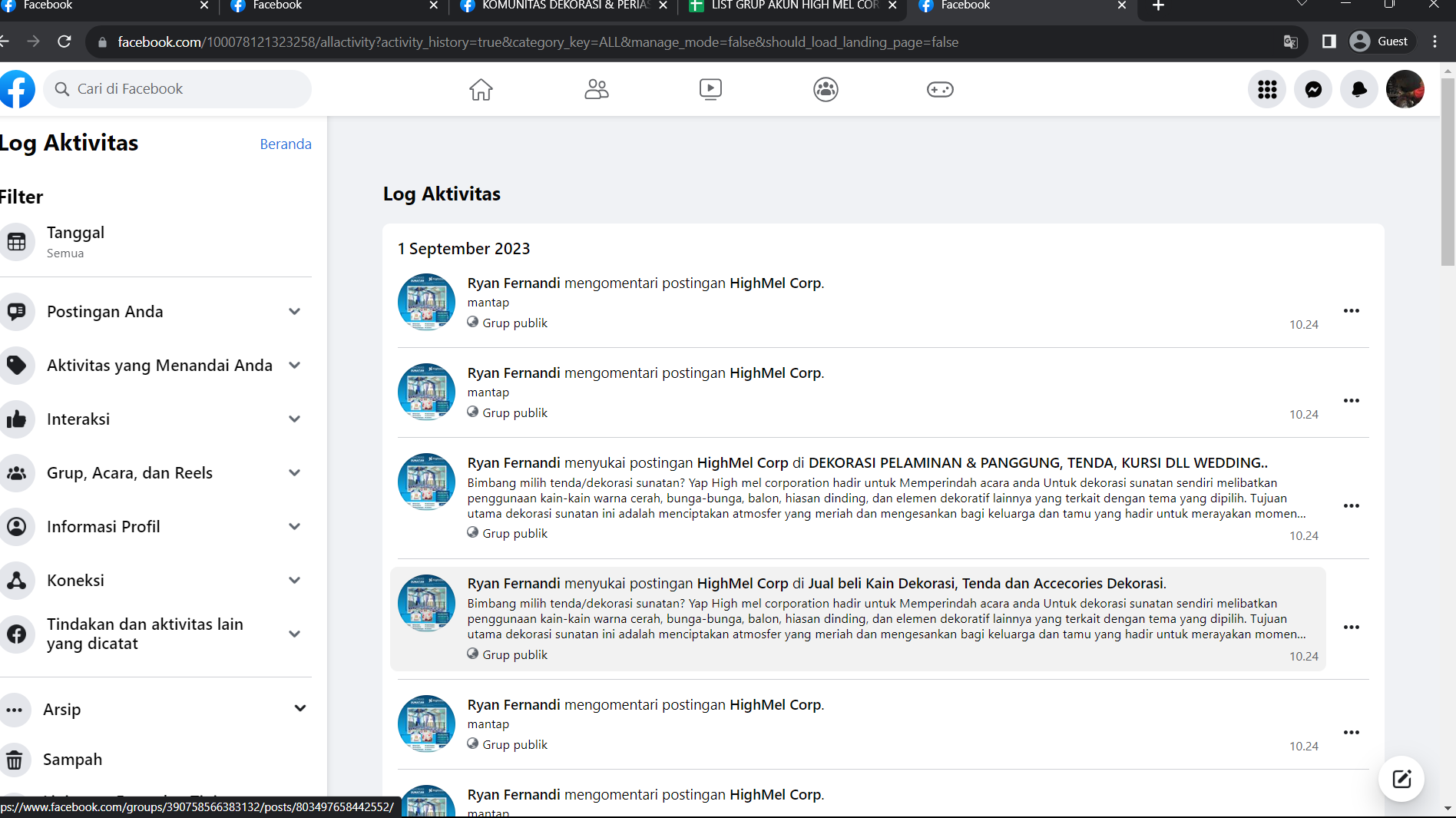Open options for first mantap comment entry

[x=1352, y=311]
